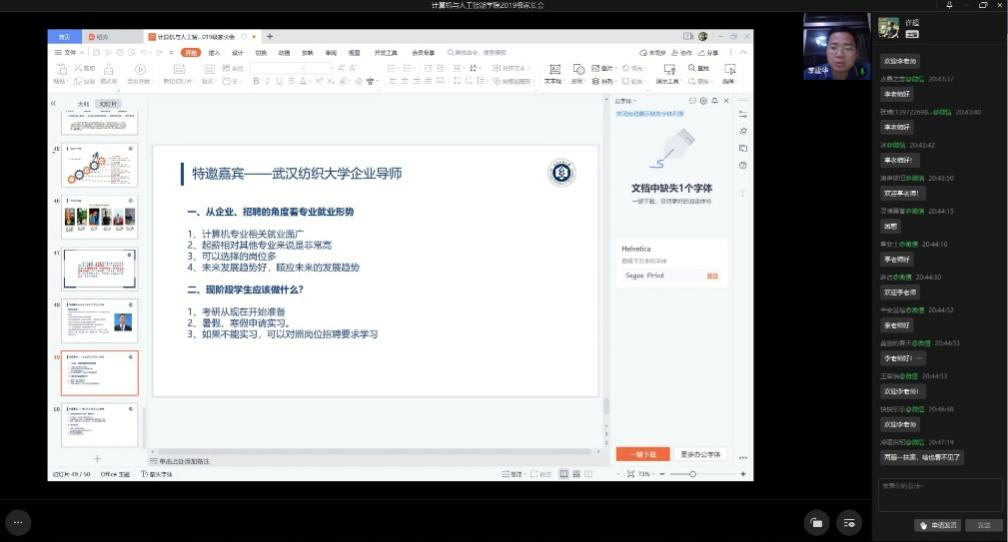Screen dimensions: 1008x542
Task: Click the More Office Fonts (更多办公字体) button
Action: click(699, 454)
